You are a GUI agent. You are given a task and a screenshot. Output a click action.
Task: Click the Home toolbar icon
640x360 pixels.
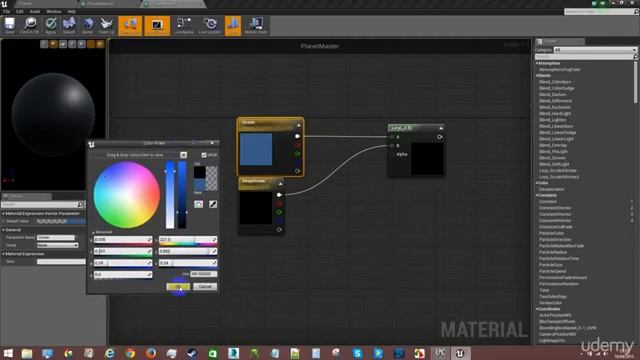click(87, 25)
